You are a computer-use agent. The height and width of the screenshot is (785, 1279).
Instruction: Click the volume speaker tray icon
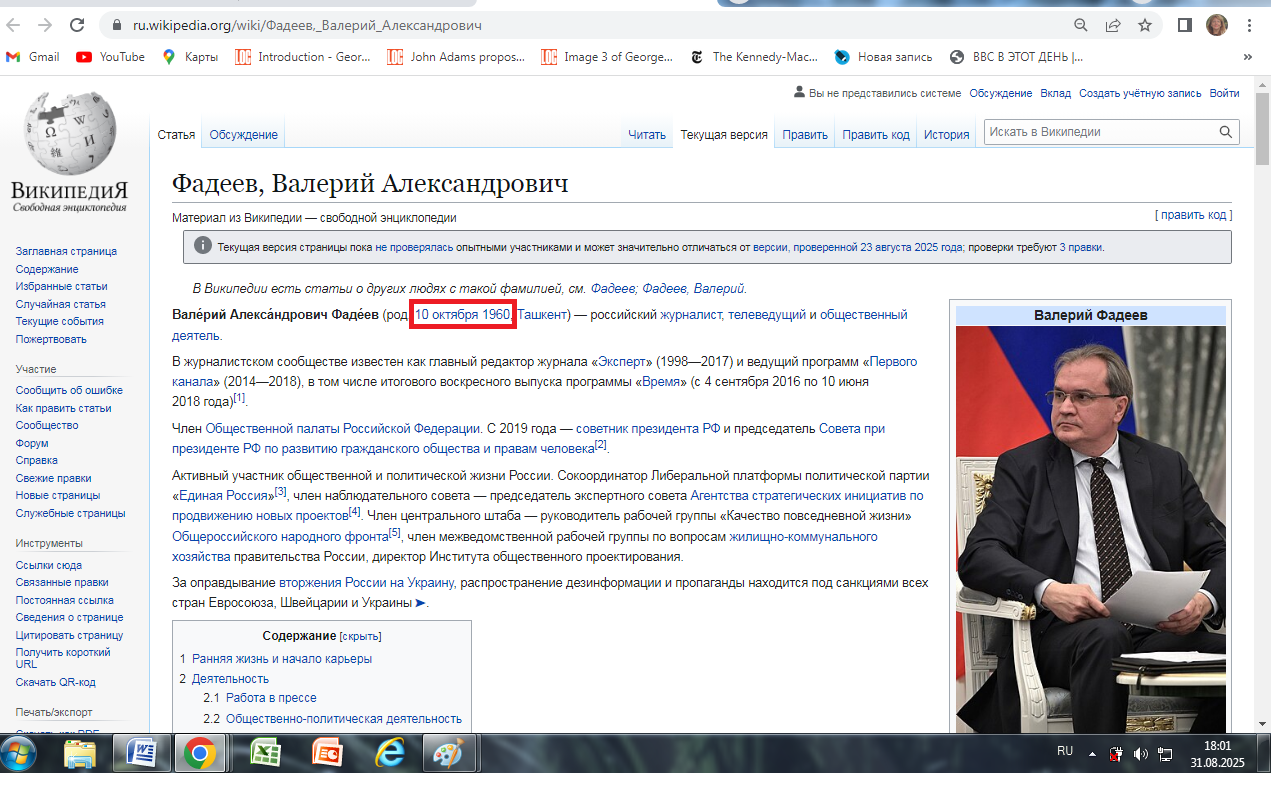[x=1141, y=754]
